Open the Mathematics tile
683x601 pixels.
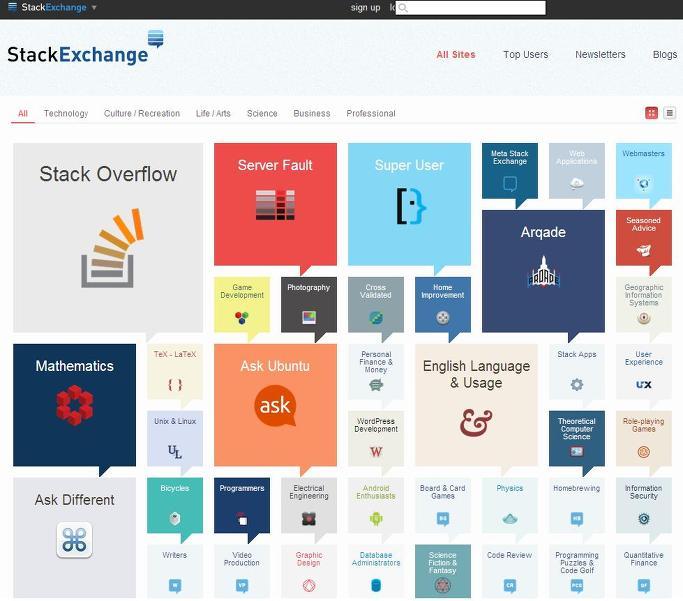click(74, 405)
